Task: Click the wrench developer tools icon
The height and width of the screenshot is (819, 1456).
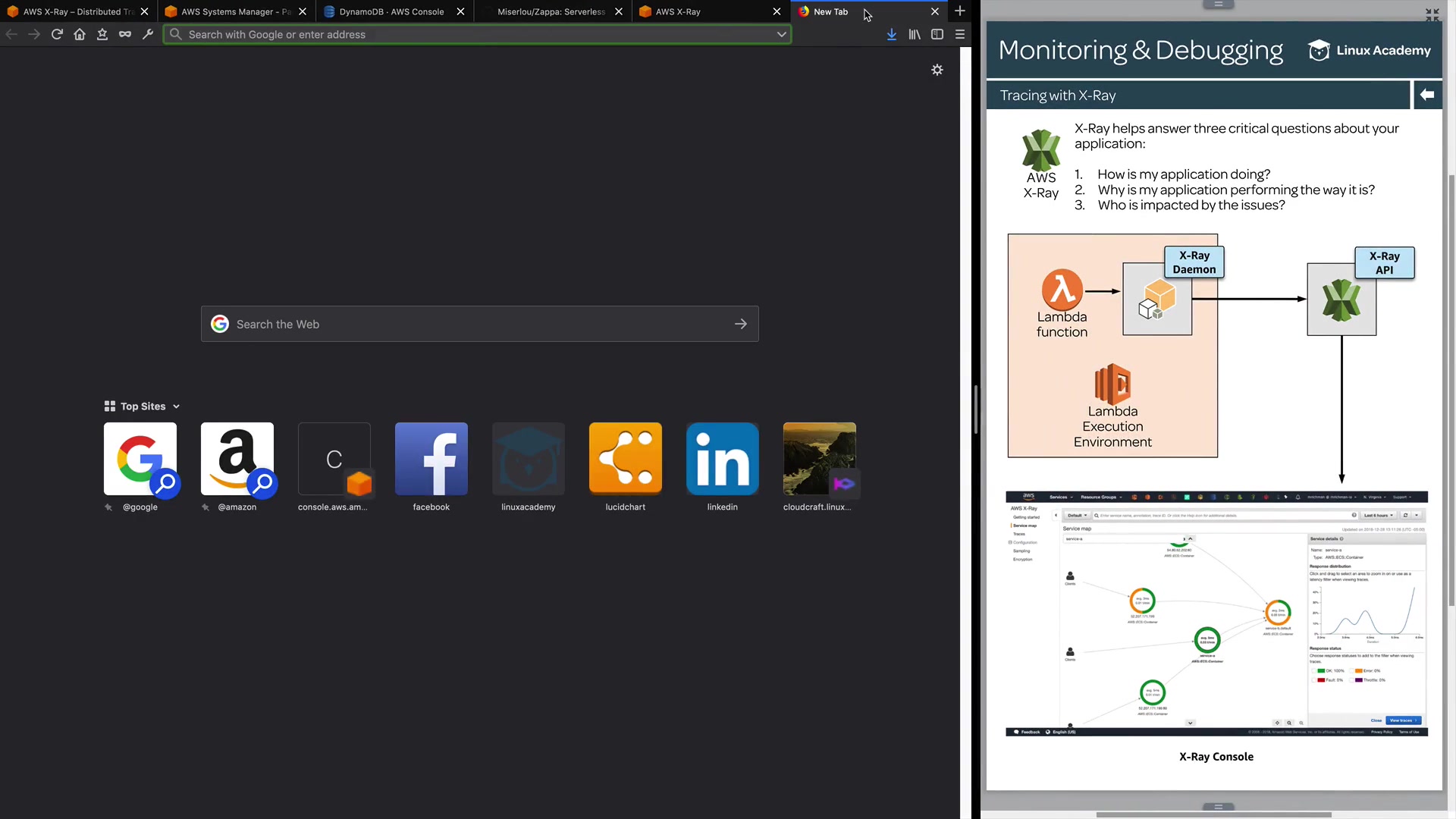Action: [x=148, y=34]
